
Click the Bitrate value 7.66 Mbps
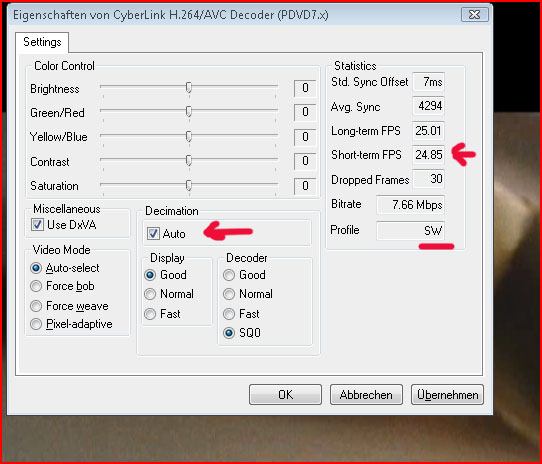pos(410,205)
